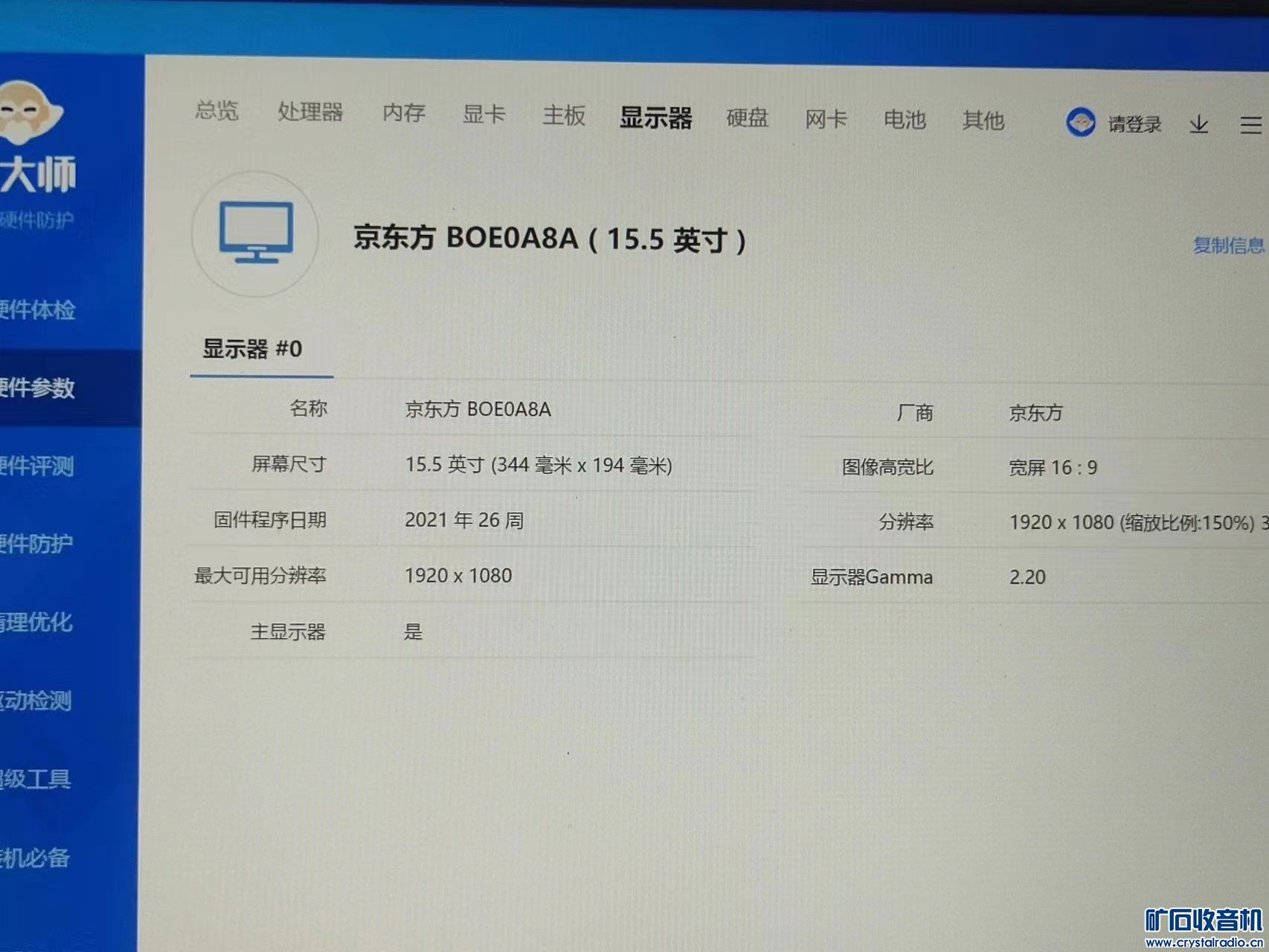Open 硬件防护 in the sidebar

pyautogui.click(x=36, y=544)
